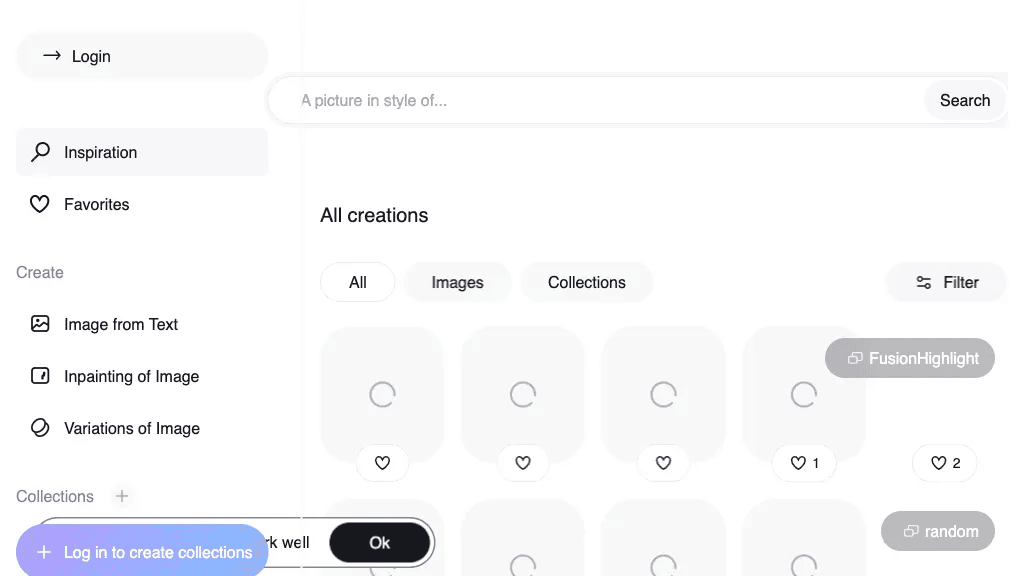The width and height of the screenshot is (1024, 576).
Task: Expand the Filter options
Action: point(946,283)
